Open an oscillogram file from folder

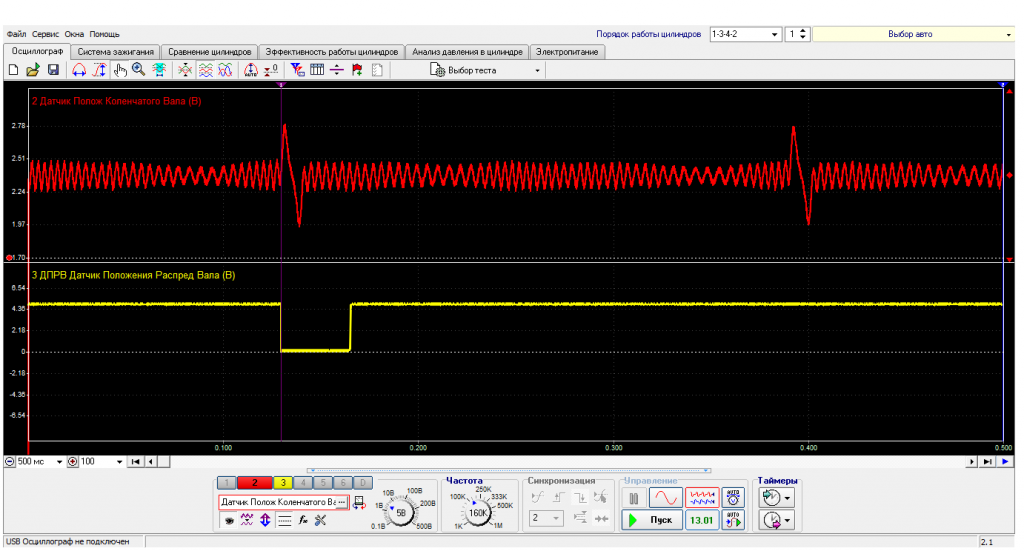click(33, 70)
